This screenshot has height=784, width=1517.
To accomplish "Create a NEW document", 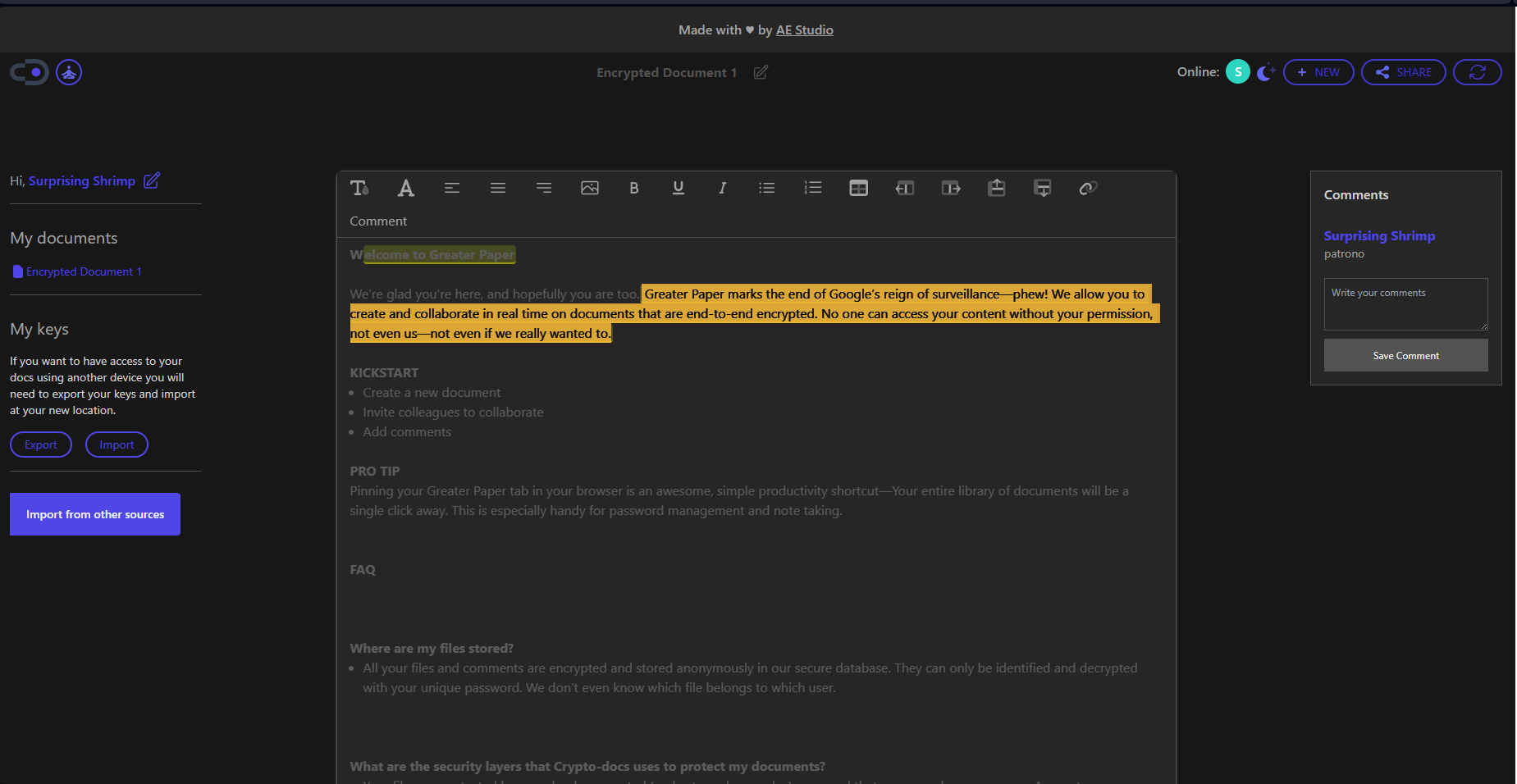I will pyautogui.click(x=1318, y=72).
